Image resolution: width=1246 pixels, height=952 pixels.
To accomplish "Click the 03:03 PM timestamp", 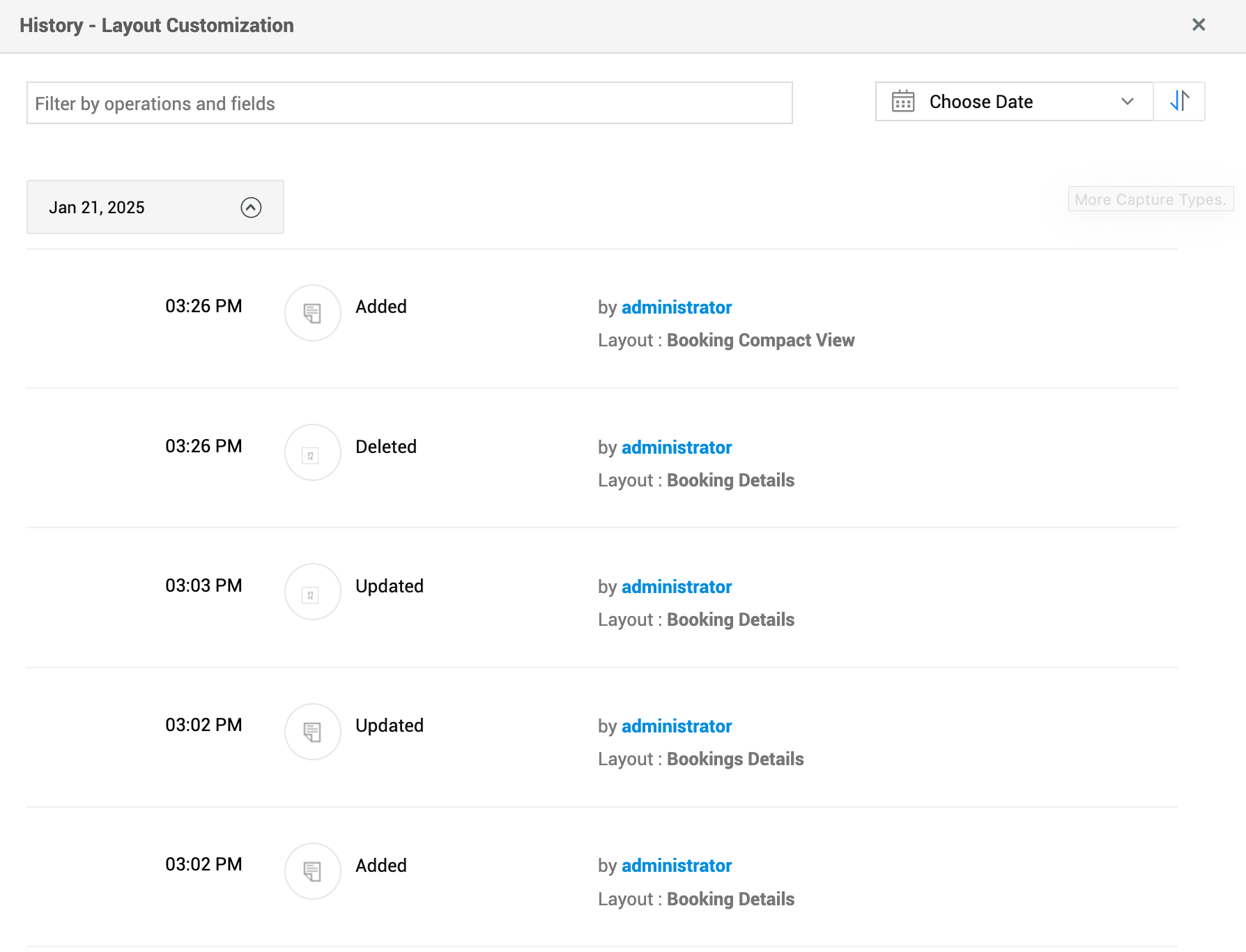I will pos(203,585).
